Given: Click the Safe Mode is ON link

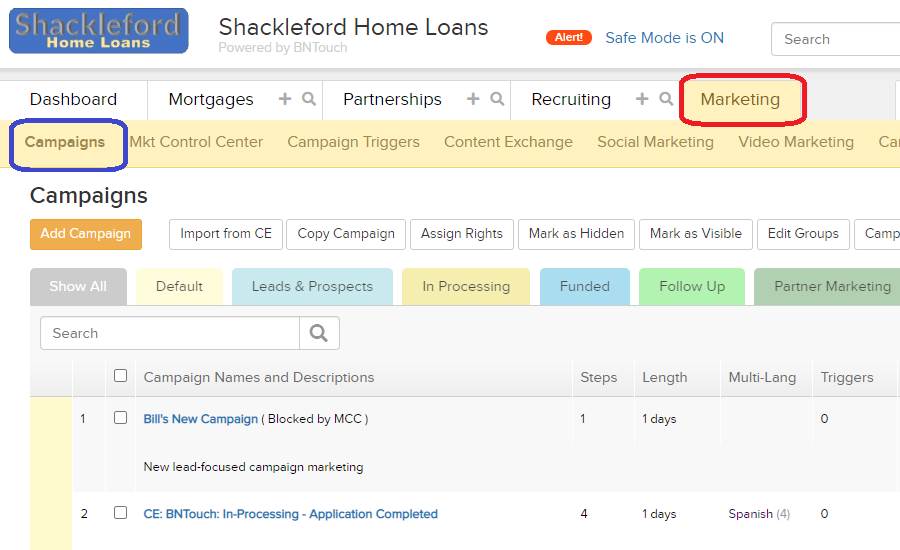Looking at the screenshot, I should [x=665, y=38].
